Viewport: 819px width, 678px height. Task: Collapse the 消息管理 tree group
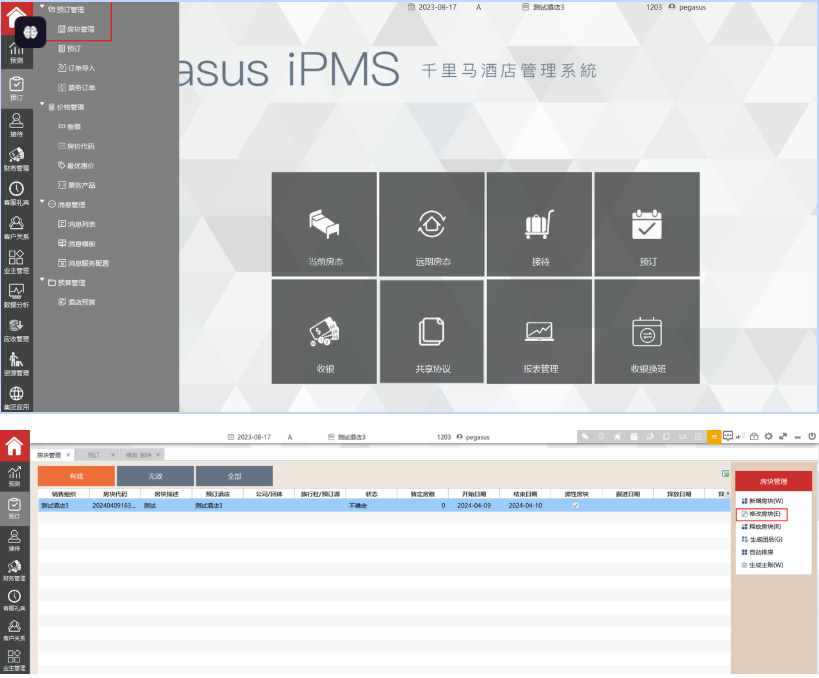pos(42,203)
